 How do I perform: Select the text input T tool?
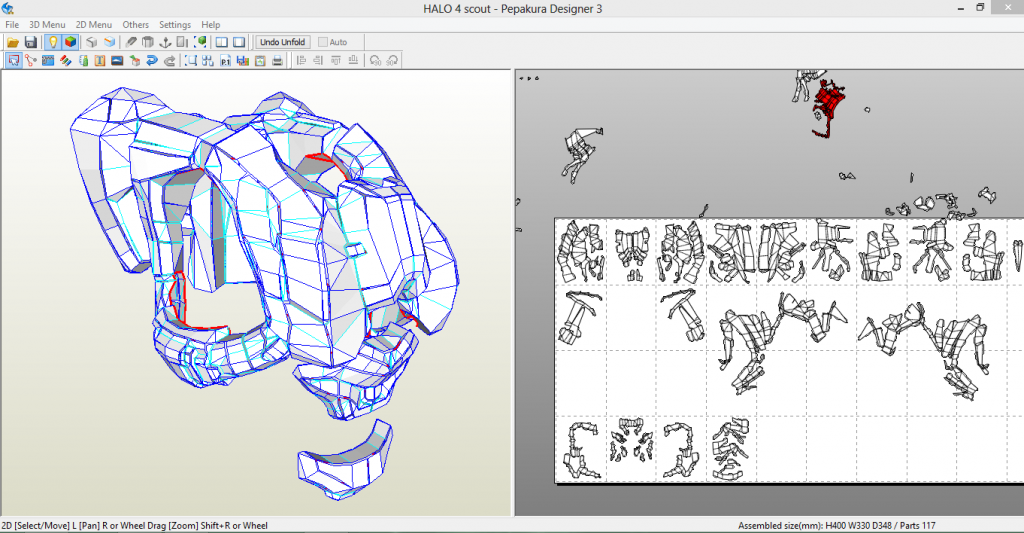pos(100,60)
